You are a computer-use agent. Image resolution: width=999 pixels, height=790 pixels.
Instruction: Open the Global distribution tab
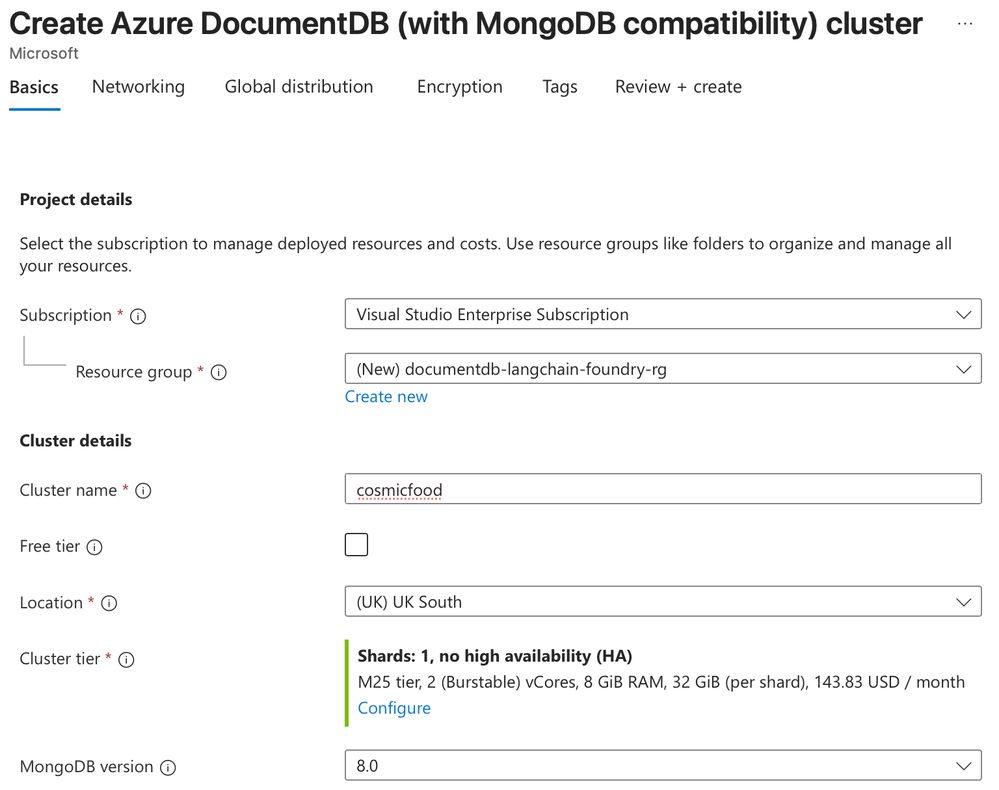[x=299, y=87]
